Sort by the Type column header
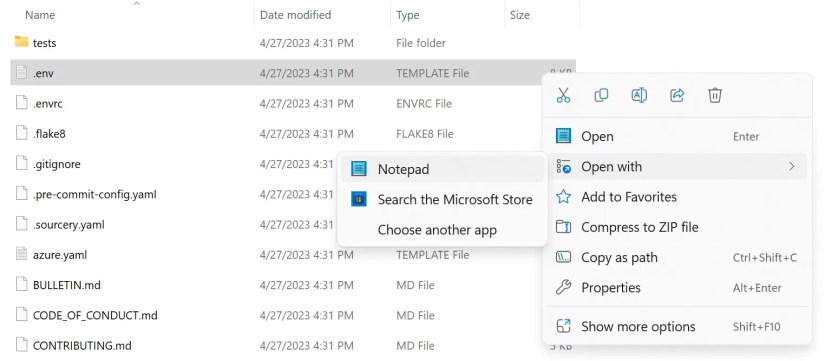This screenshot has height=361, width=825. tap(408, 15)
